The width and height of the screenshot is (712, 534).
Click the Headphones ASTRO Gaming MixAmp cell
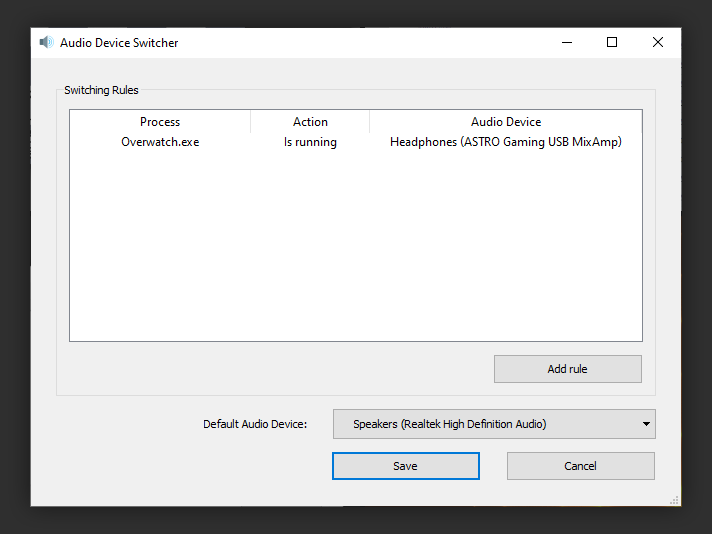click(505, 142)
